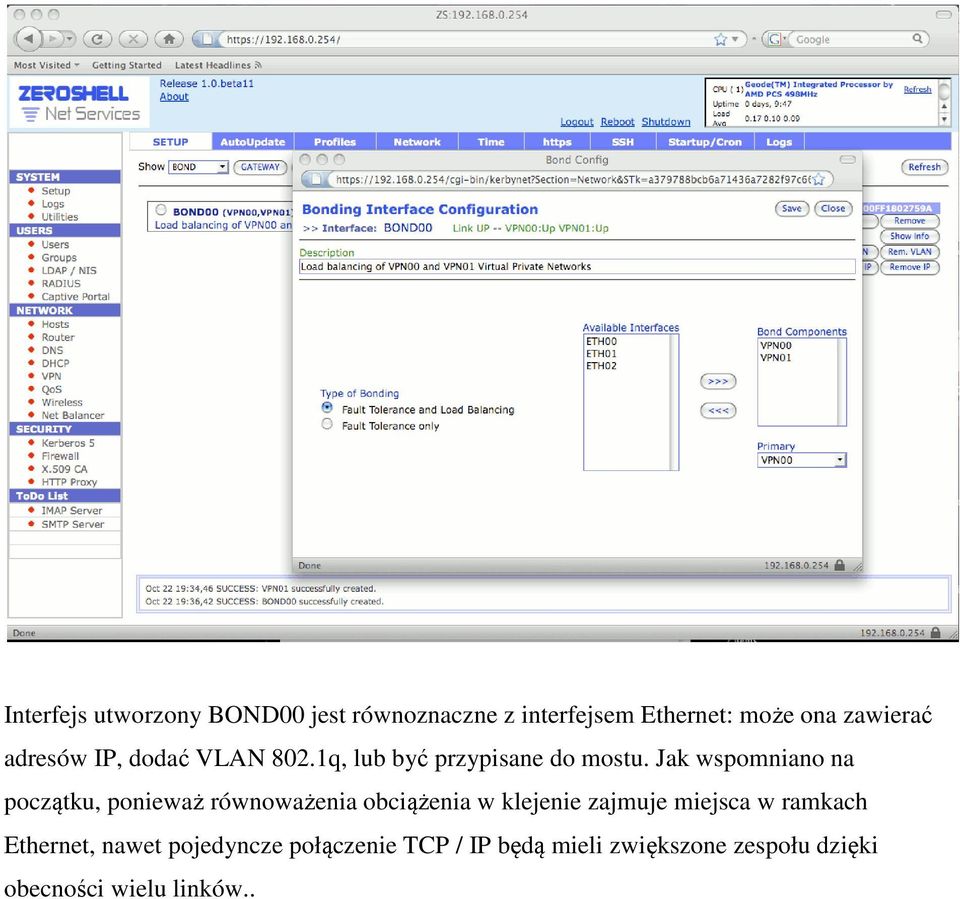This screenshot has height=899, width=960.
Task: Click the Show Info button
Action: click(909, 236)
